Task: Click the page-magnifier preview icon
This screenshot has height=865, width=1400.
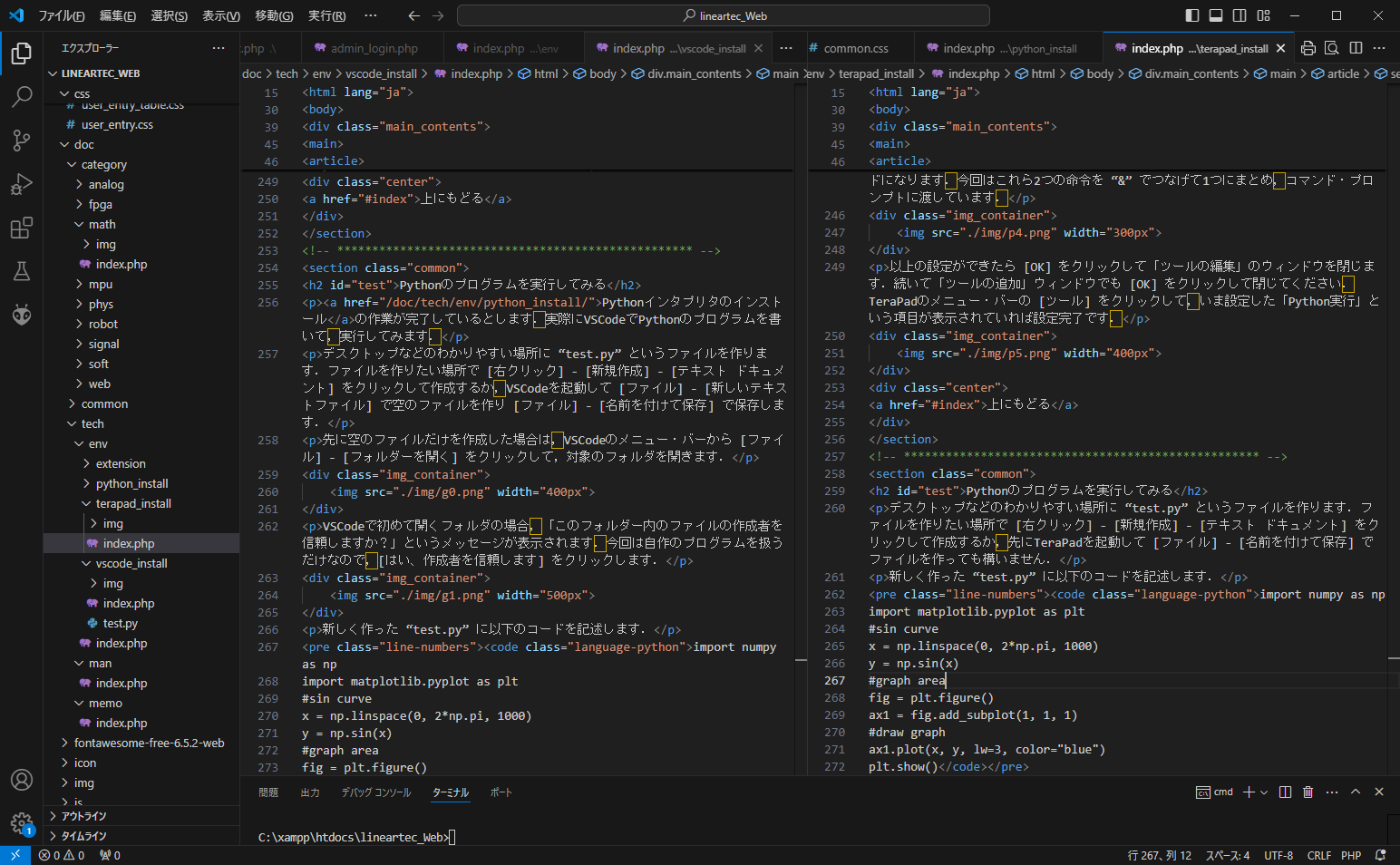Action: click(1331, 48)
